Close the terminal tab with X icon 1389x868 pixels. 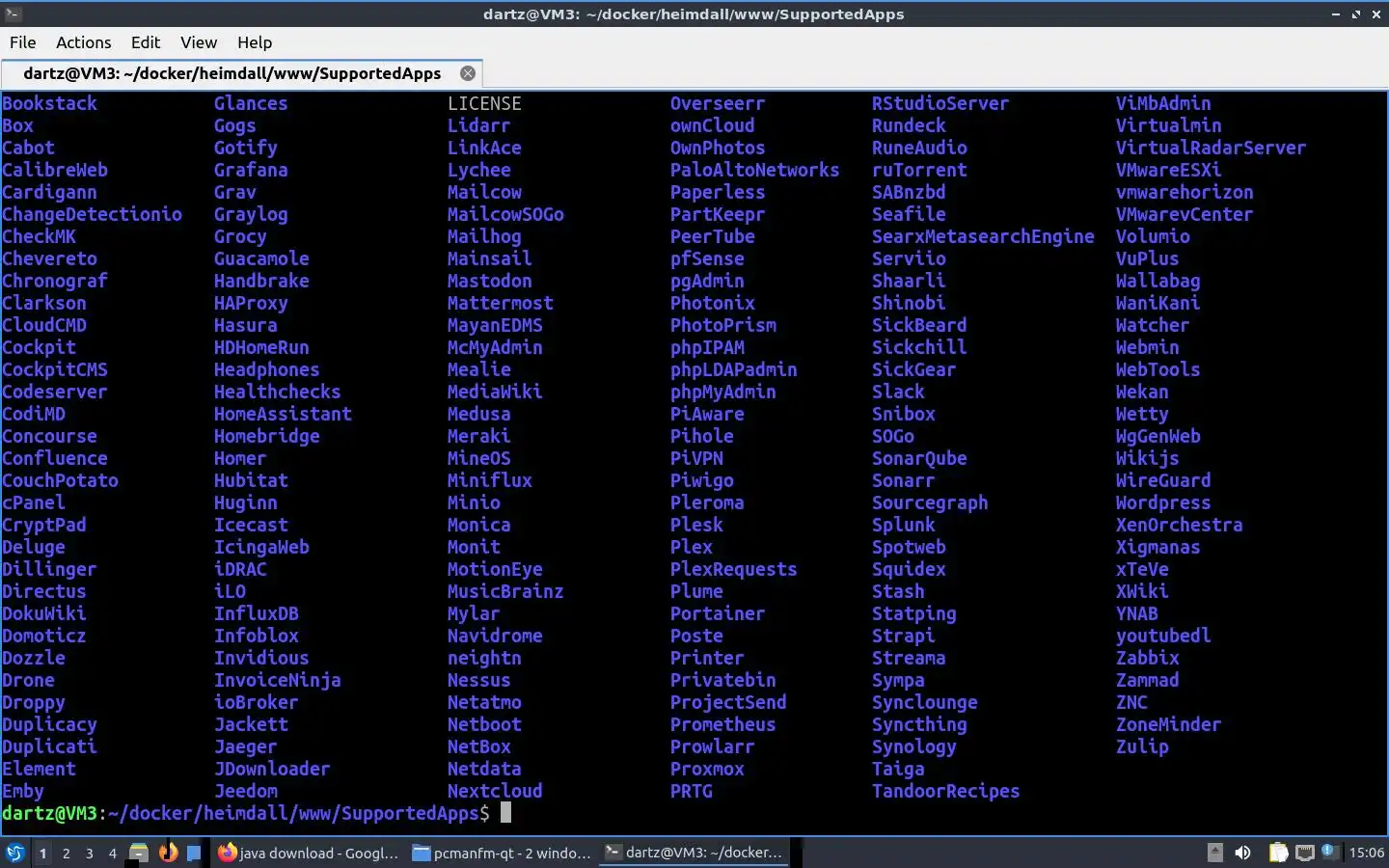pyautogui.click(x=468, y=73)
